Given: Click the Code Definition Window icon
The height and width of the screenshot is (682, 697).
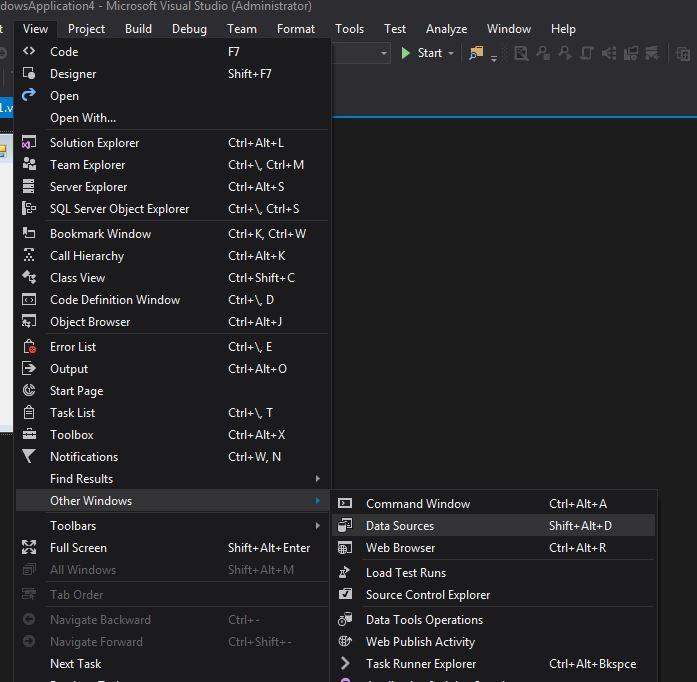Looking at the screenshot, I should pyautogui.click(x=29, y=299).
